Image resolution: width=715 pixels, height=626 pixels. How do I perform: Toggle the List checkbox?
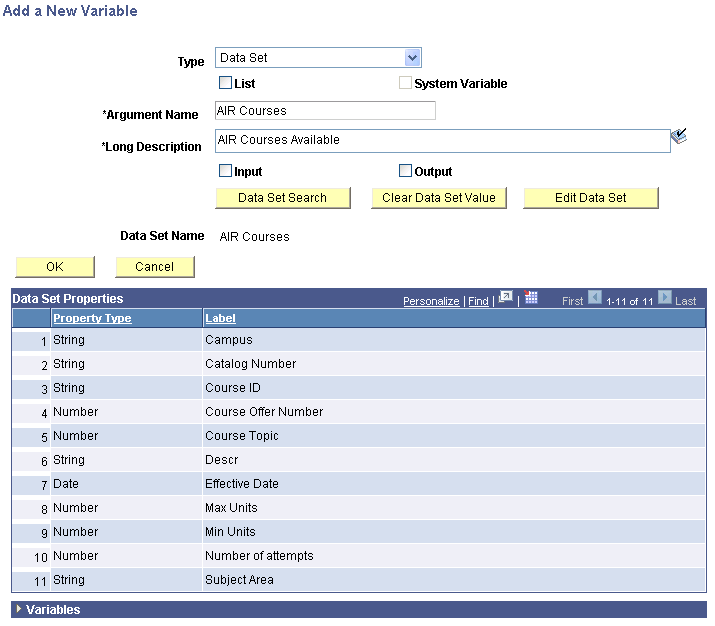(225, 83)
